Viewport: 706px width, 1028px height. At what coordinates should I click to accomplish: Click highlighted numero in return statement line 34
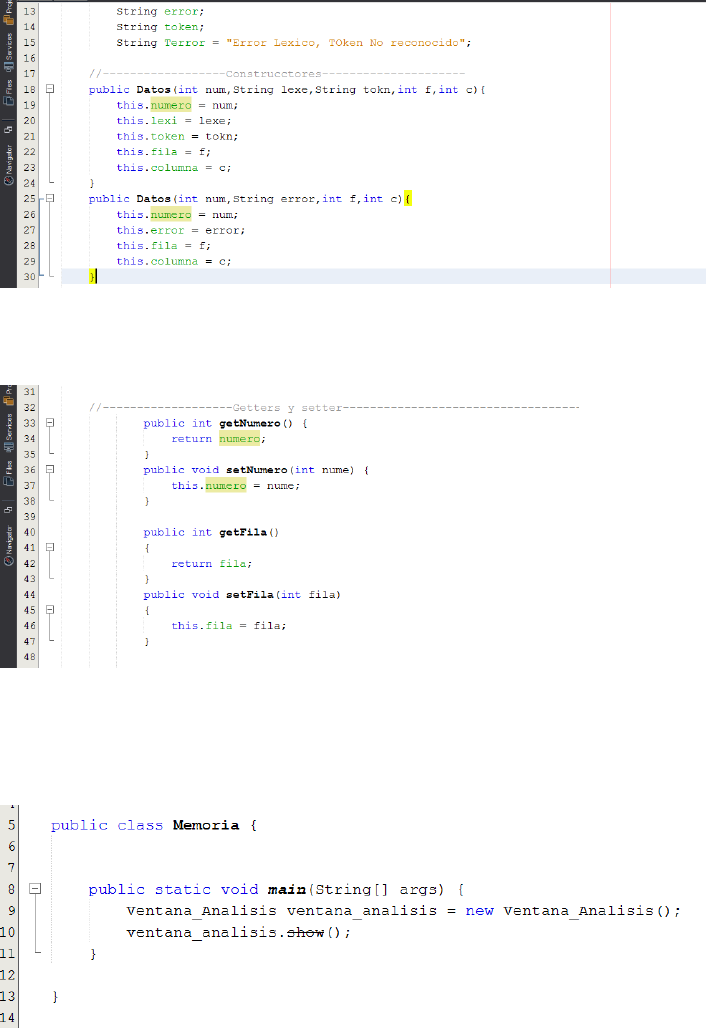pyautogui.click(x=239, y=439)
